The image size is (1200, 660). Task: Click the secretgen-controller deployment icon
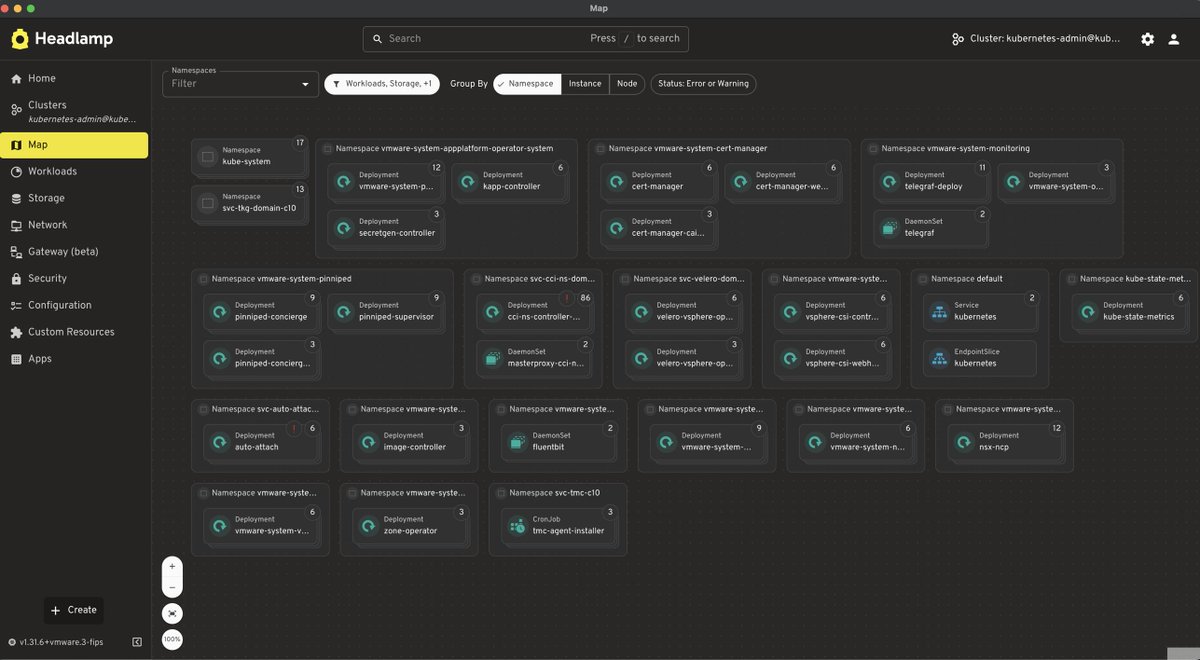(343, 227)
